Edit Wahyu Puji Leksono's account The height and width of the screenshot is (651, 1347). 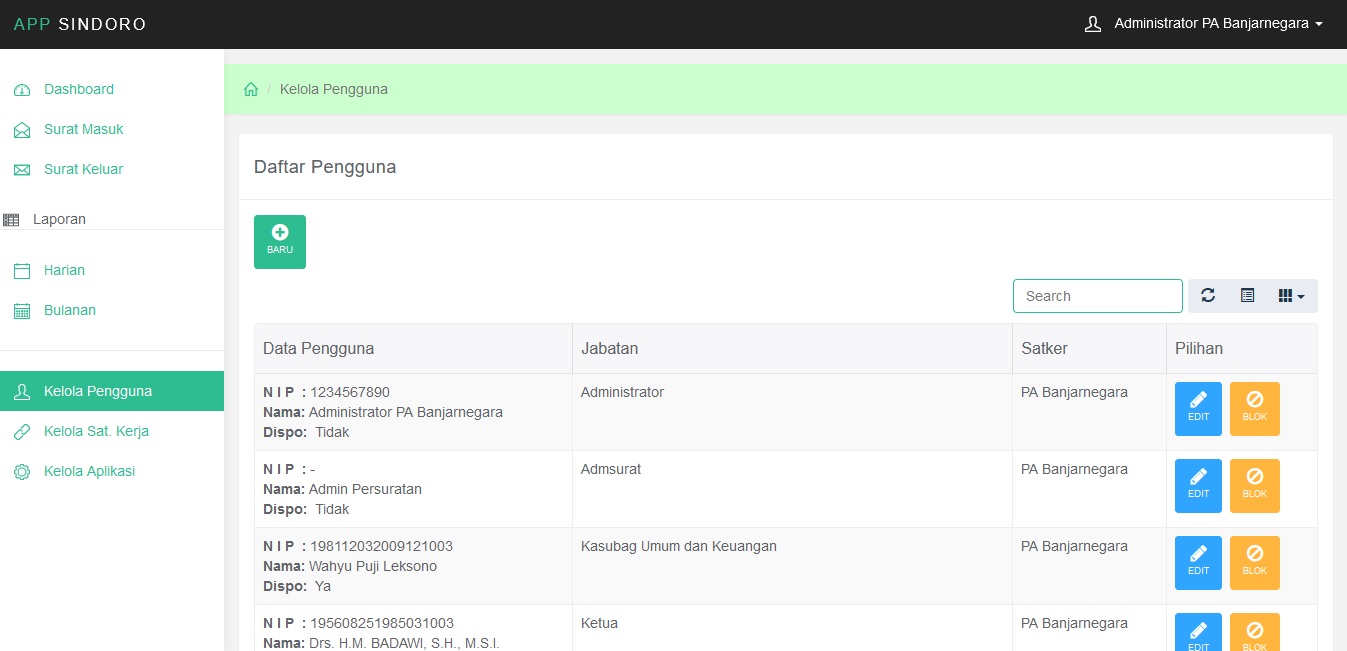(1198, 563)
